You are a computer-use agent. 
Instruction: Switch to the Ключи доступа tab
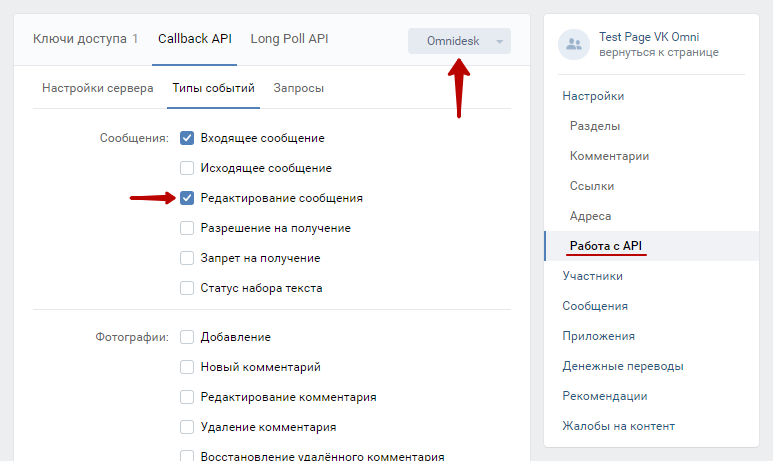coord(85,39)
